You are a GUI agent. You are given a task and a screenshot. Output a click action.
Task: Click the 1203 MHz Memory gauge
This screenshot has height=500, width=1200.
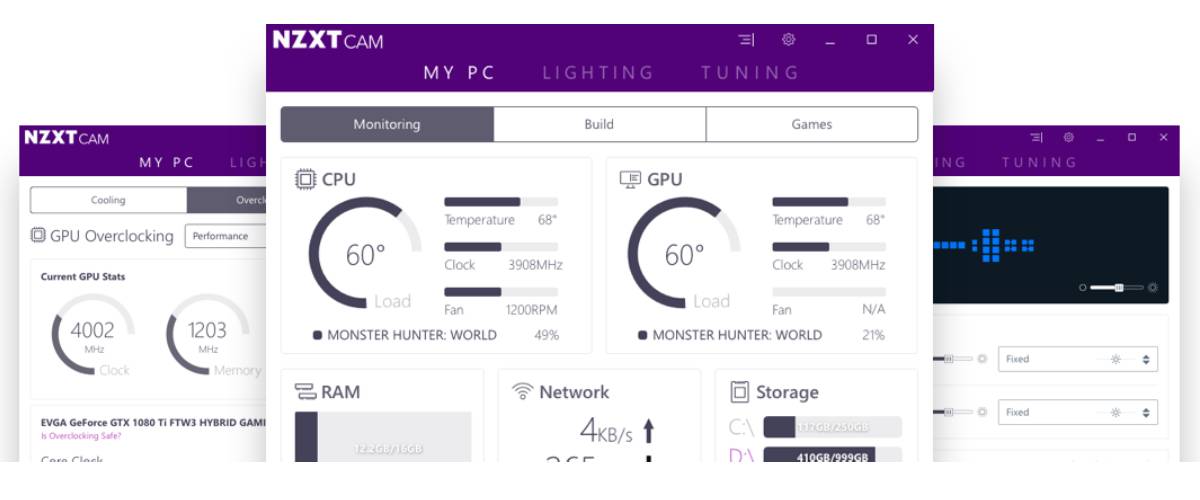[x=208, y=336]
